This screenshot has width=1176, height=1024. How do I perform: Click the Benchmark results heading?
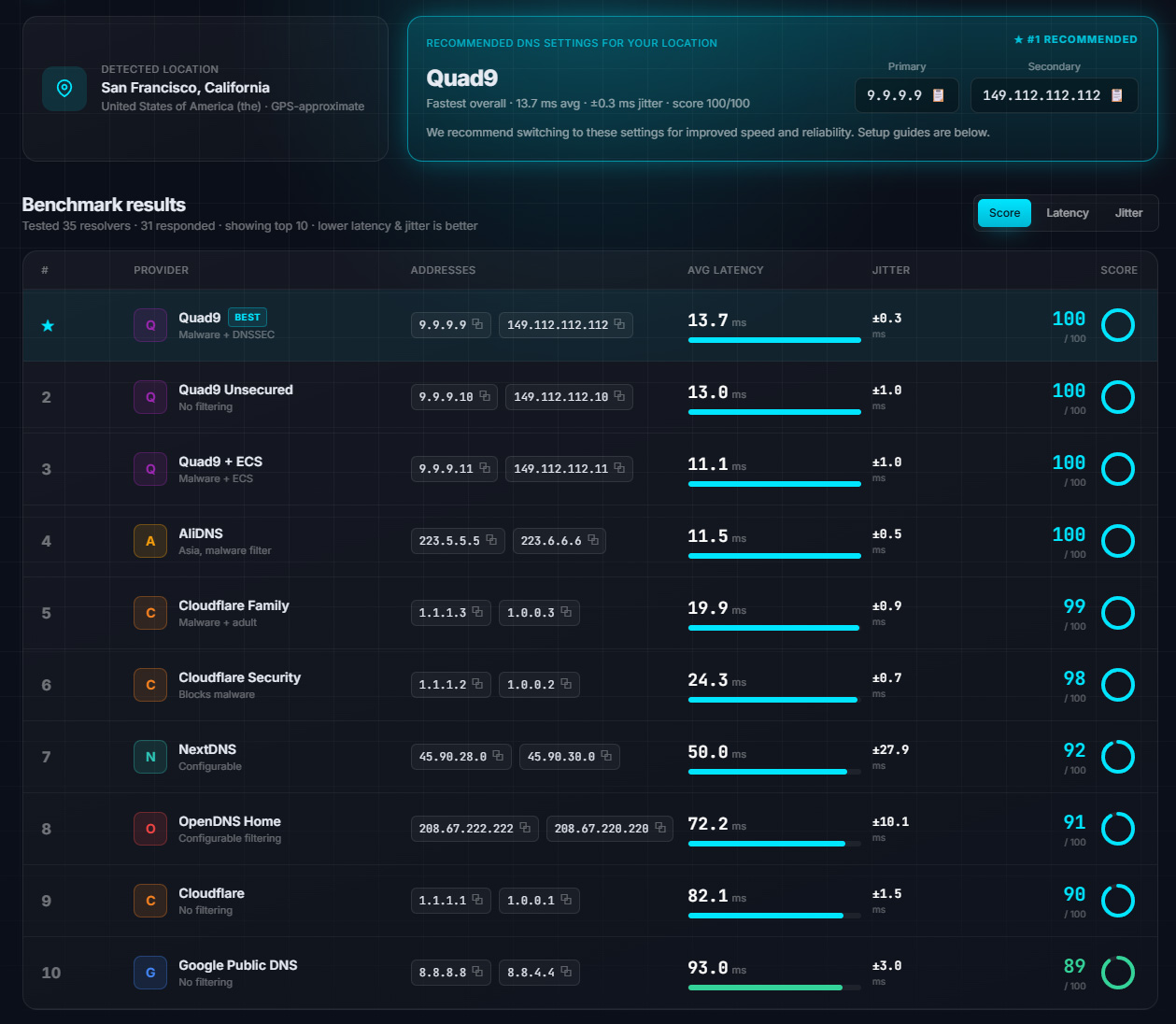[x=104, y=205]
